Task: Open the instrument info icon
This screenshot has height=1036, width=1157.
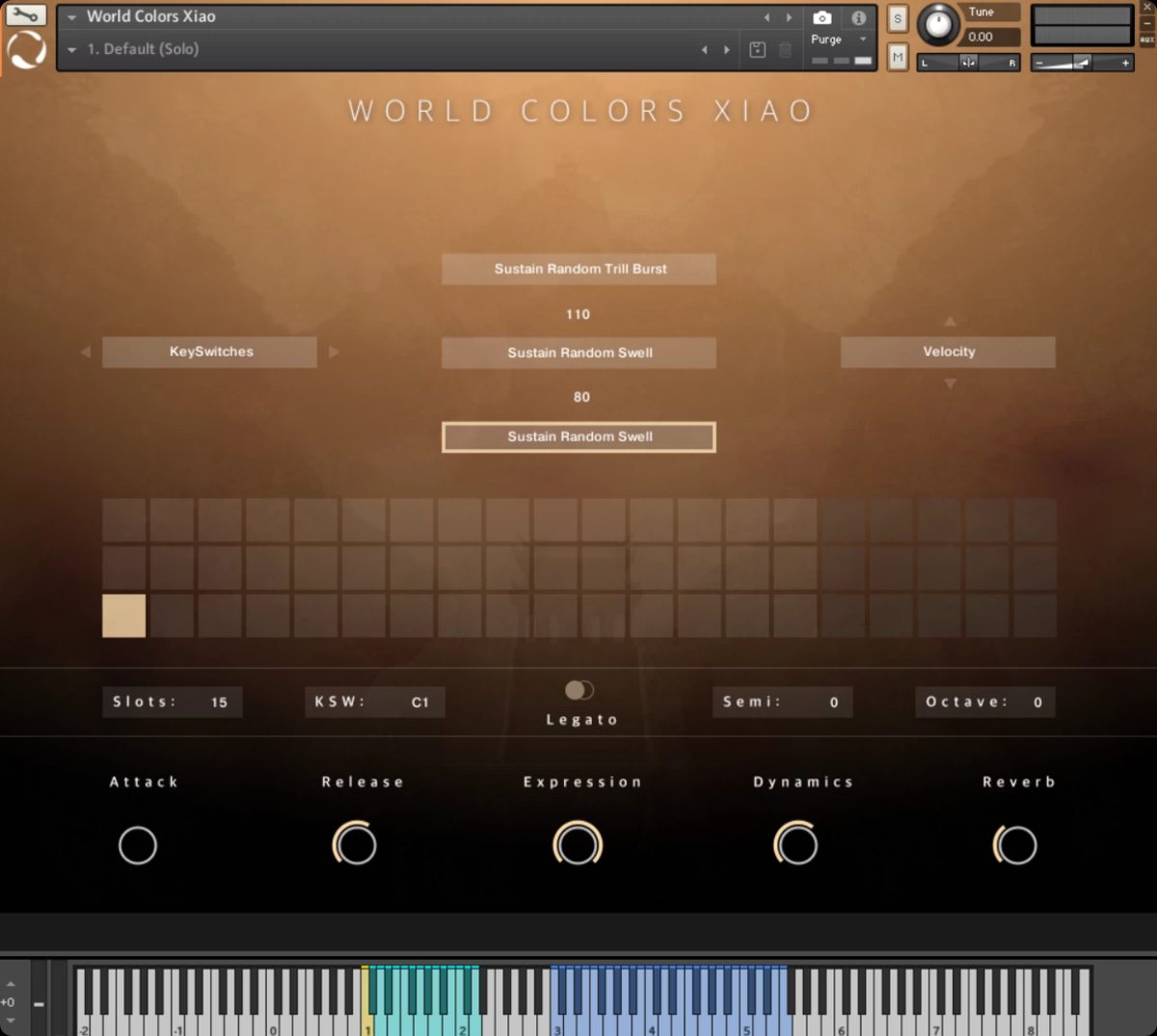Action: click(x=858, y=17)
